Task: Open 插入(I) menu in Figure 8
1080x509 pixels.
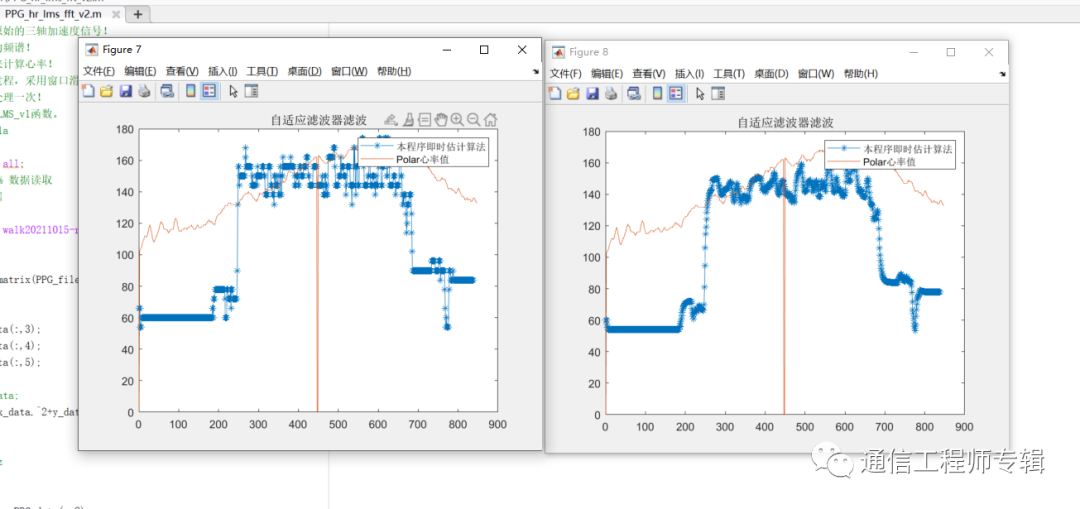Action: pos(689,74)
